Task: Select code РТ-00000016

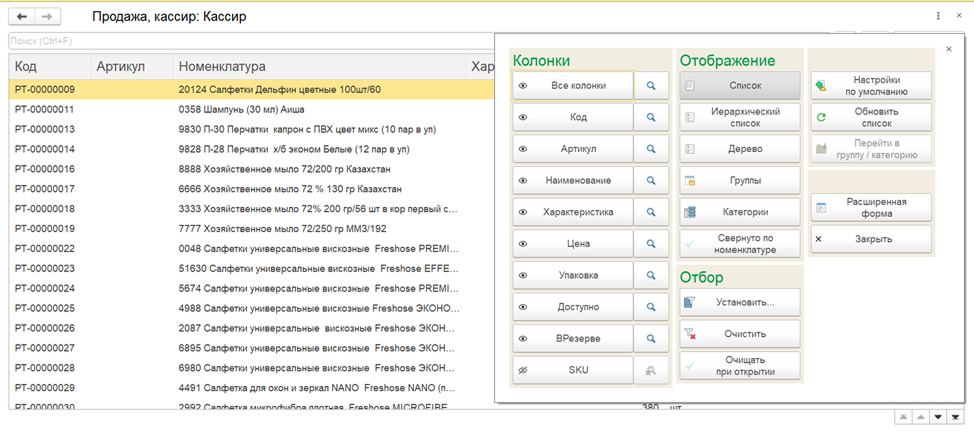Action: 45,169
